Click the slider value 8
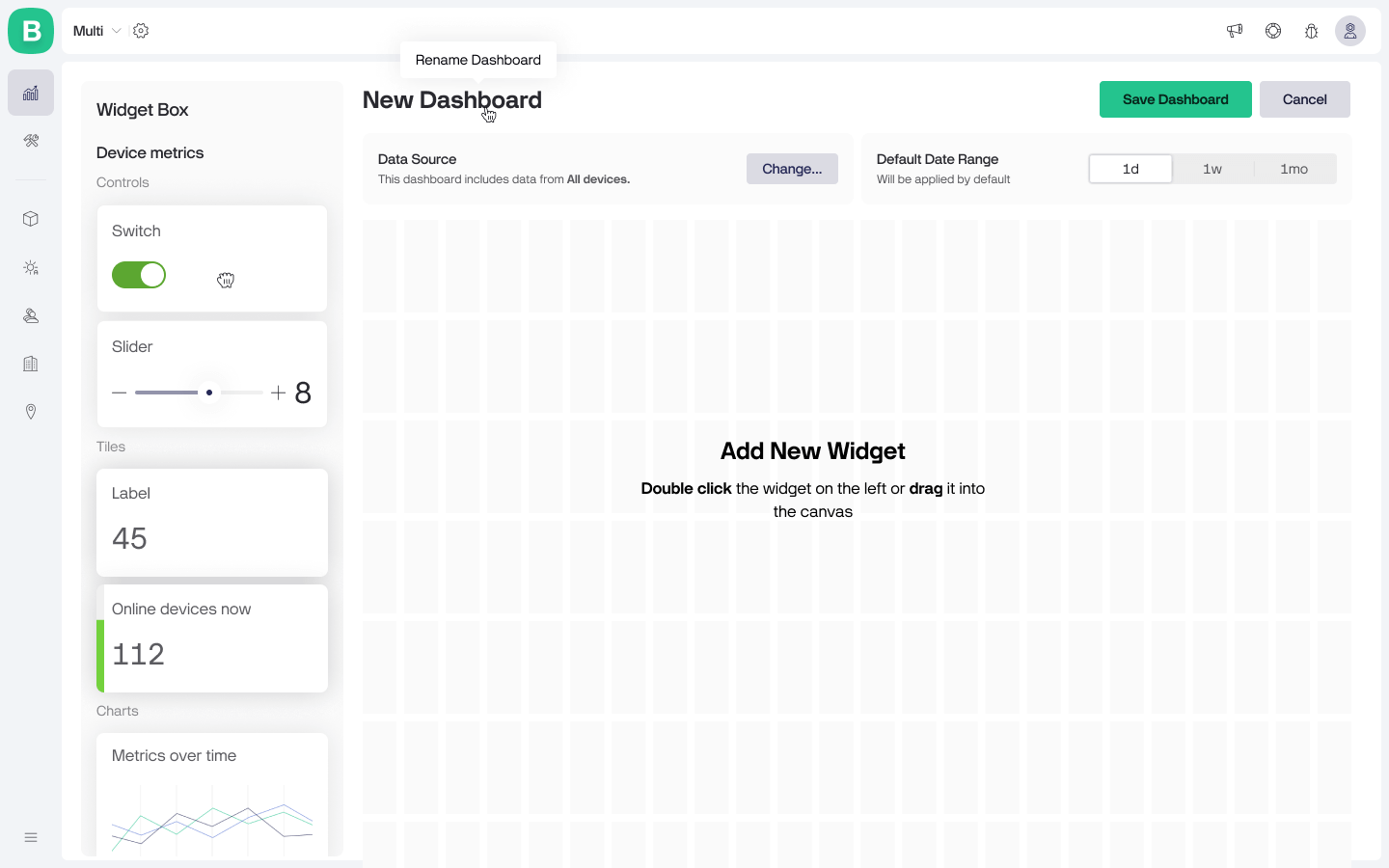Viewport: 1389px width, 868px height. pyautogui.click(x=303, y=393)
